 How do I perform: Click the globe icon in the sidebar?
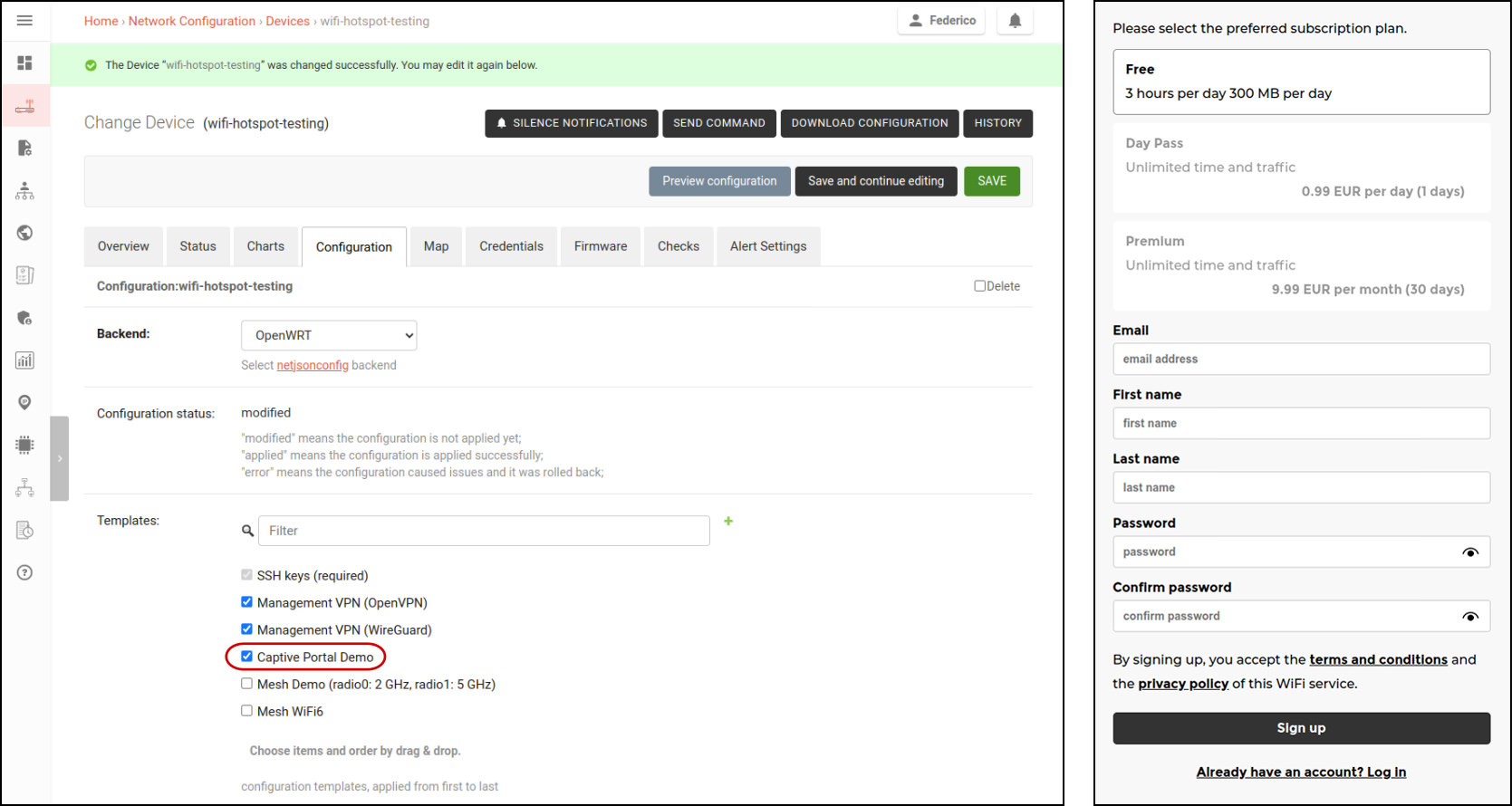(x=24, y=233)
